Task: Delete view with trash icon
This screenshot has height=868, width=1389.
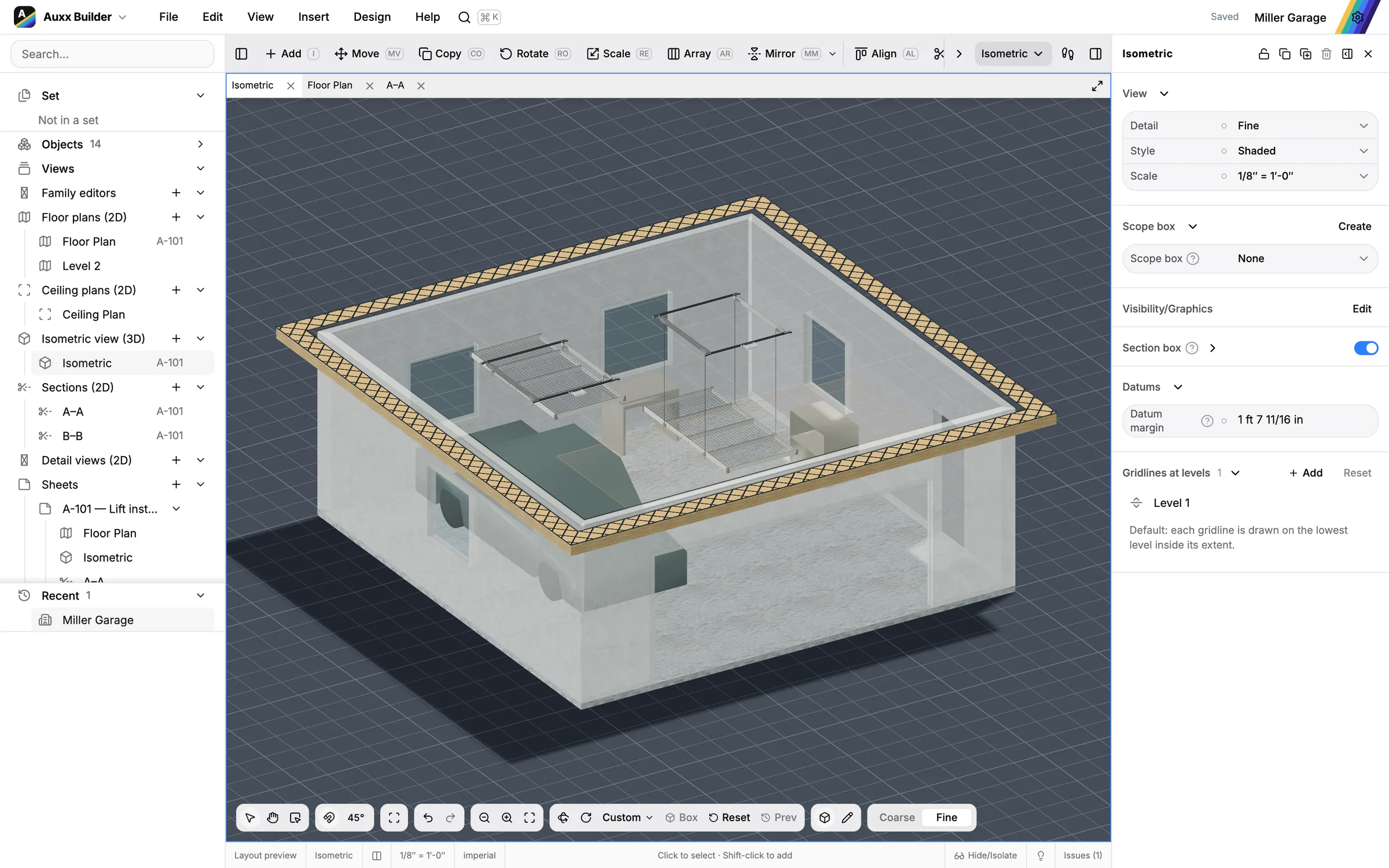Action: pos(1326,54)
